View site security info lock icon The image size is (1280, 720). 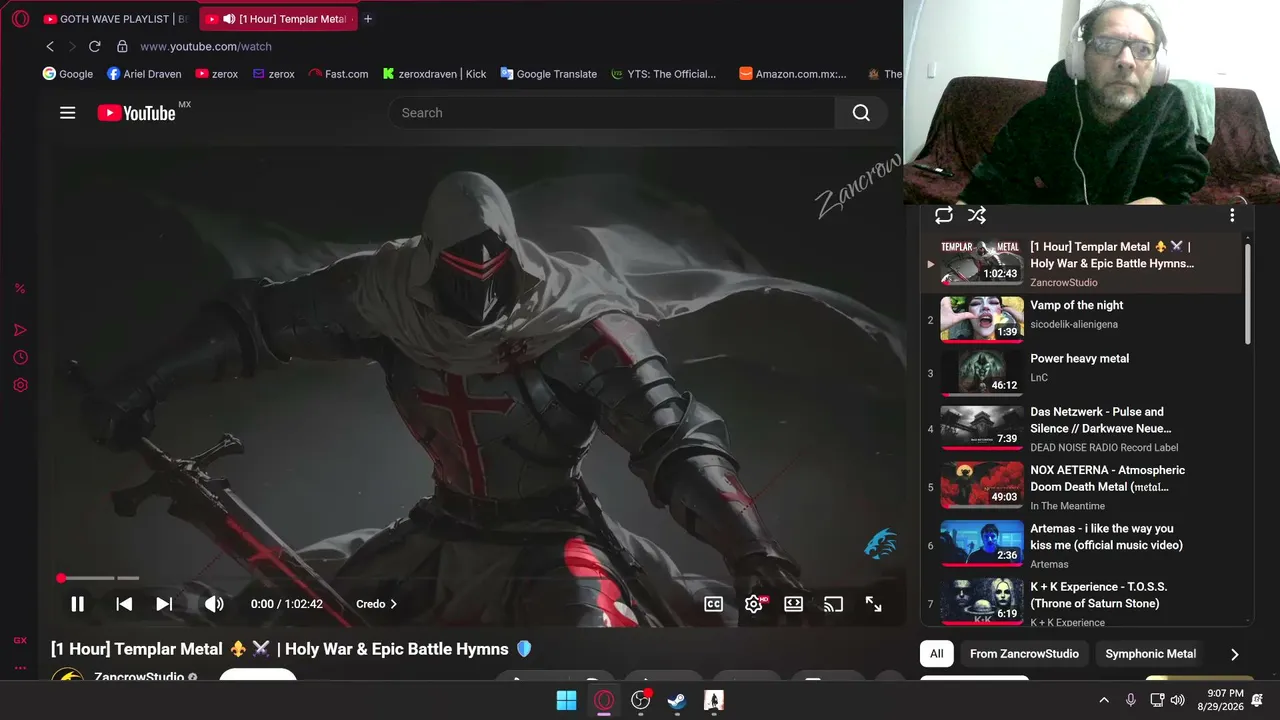(122, 46)
